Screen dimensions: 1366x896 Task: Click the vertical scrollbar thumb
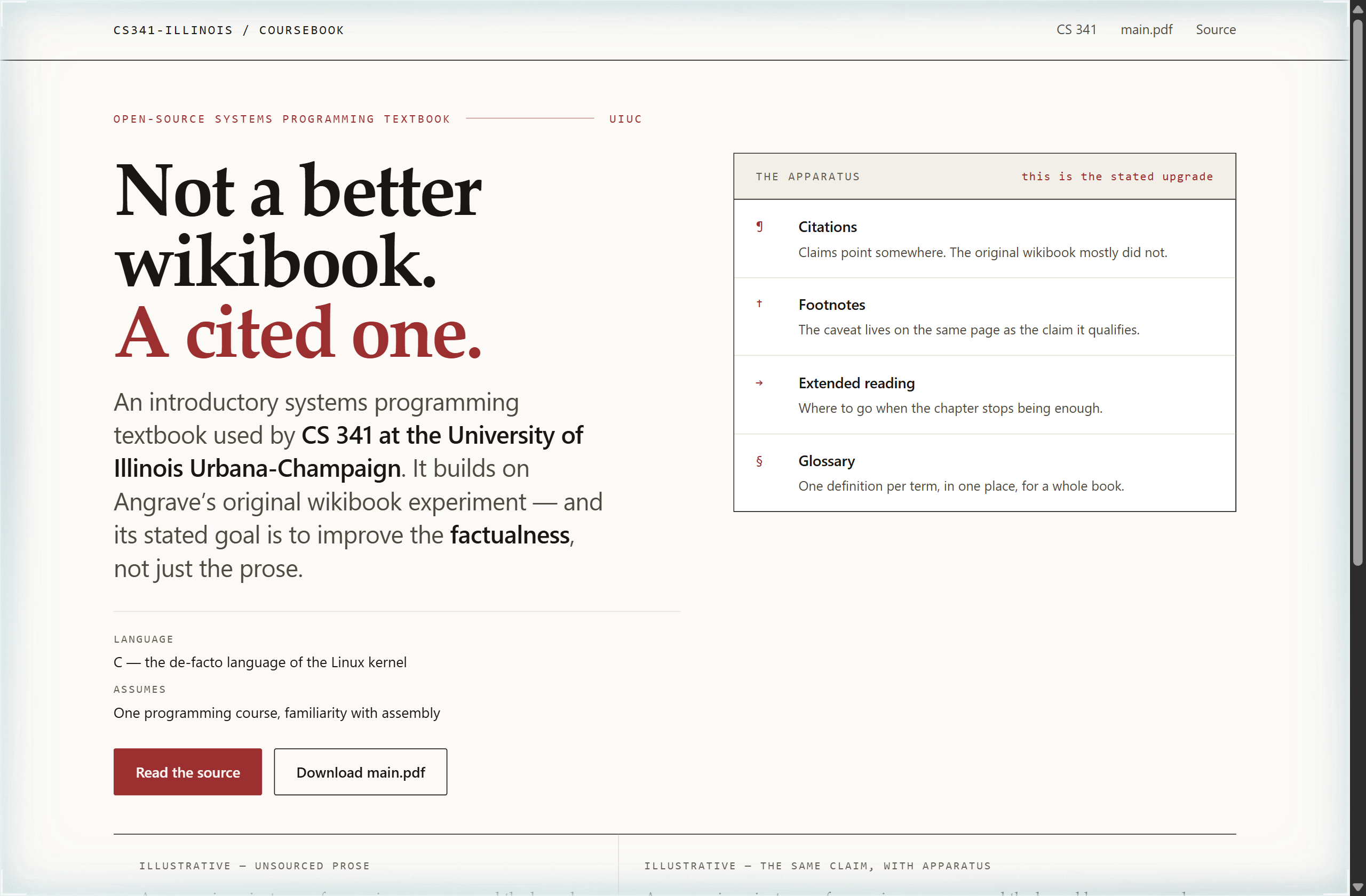[x=1357, y=293]
